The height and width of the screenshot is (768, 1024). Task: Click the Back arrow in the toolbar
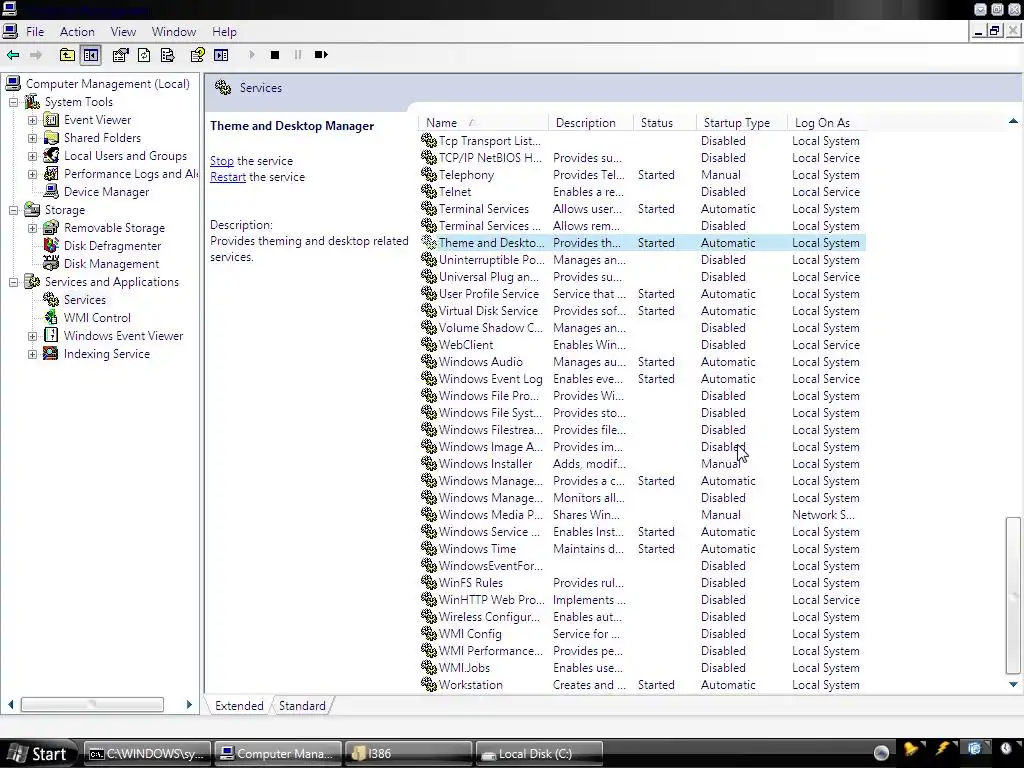point(13,56)
